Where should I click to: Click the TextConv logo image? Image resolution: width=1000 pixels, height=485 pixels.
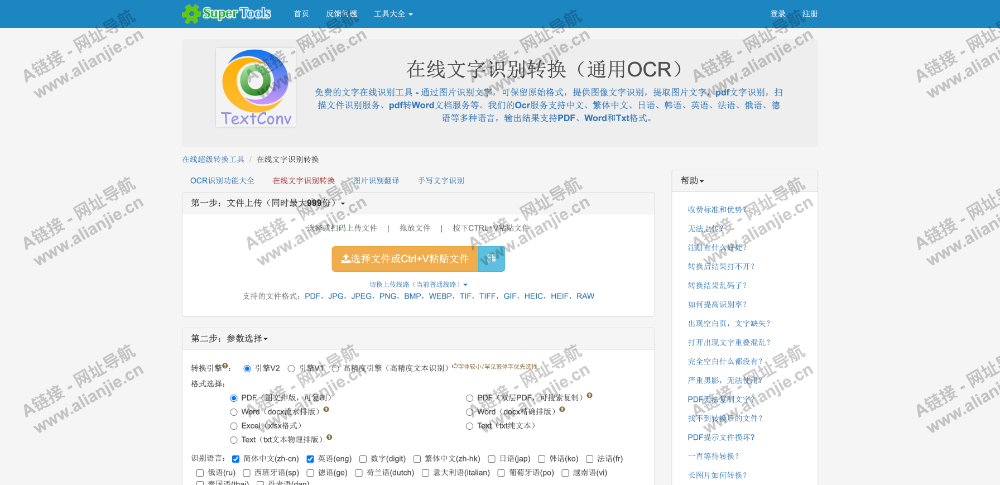(x=256, y=87)
